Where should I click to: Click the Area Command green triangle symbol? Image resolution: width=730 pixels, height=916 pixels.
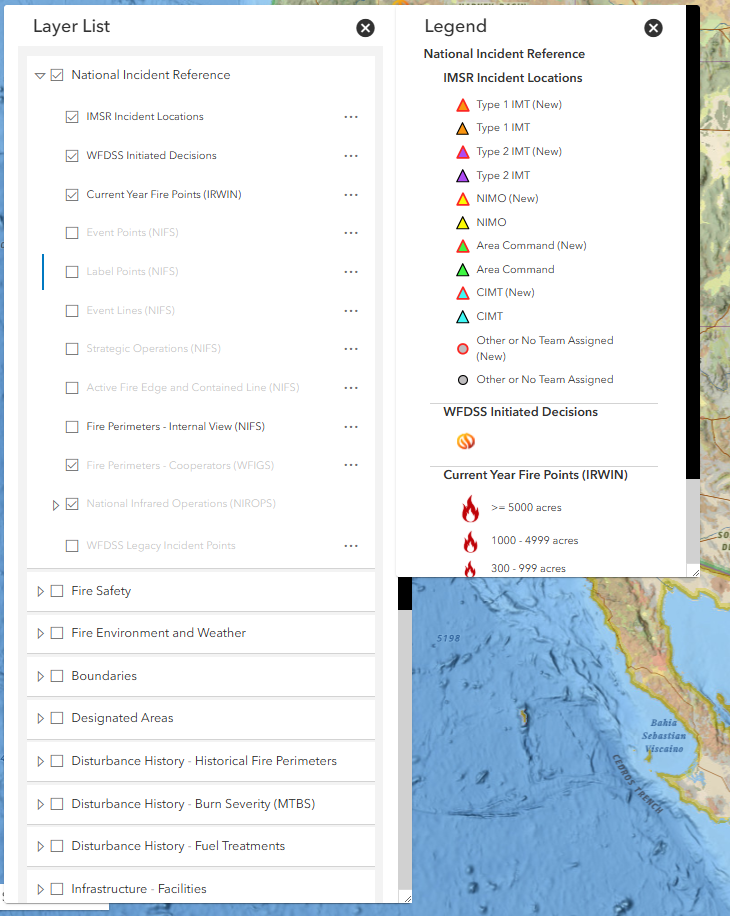(463, 270)
